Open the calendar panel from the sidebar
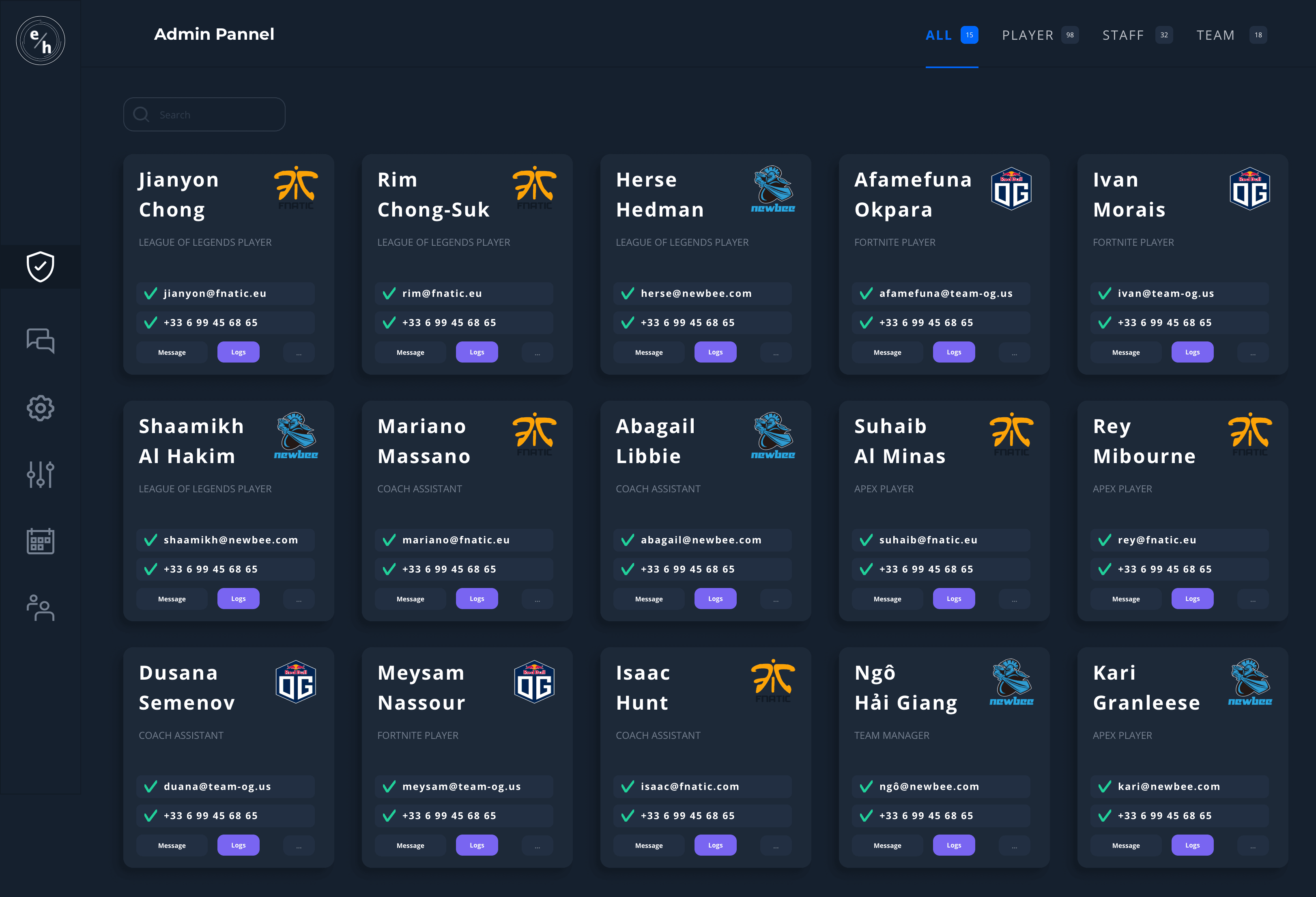1316x897 pixels. pos(40,541)
